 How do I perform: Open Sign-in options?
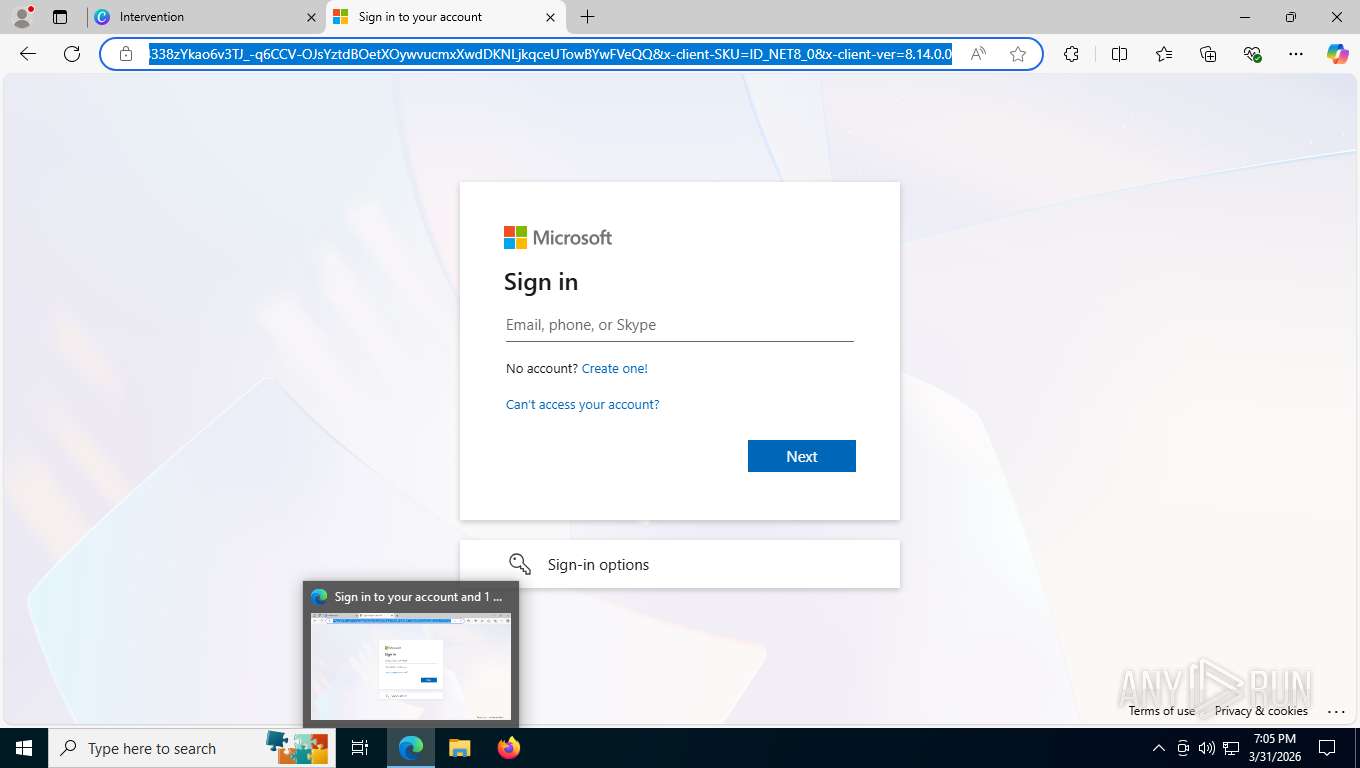click(x=680, y=564)
